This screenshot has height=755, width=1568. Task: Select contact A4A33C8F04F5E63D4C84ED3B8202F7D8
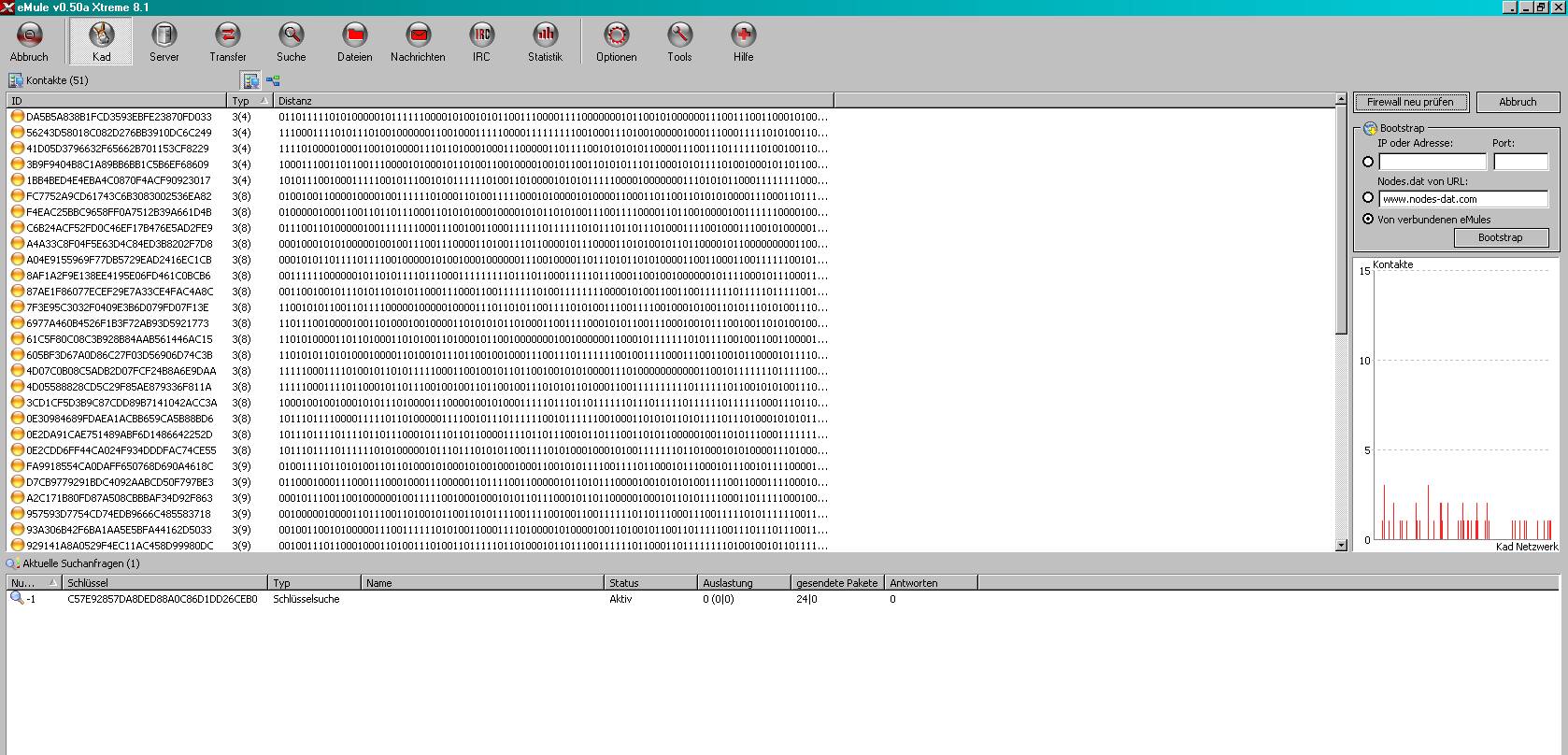coord(119,244)
